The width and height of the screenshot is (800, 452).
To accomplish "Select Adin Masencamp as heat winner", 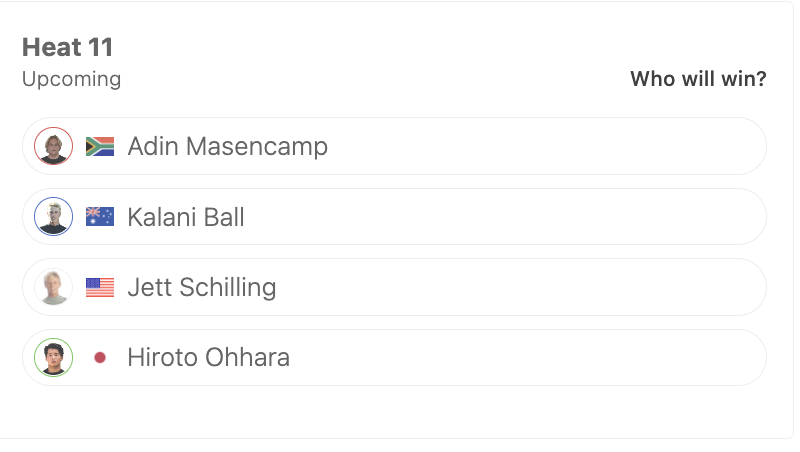I will [394, 146].
